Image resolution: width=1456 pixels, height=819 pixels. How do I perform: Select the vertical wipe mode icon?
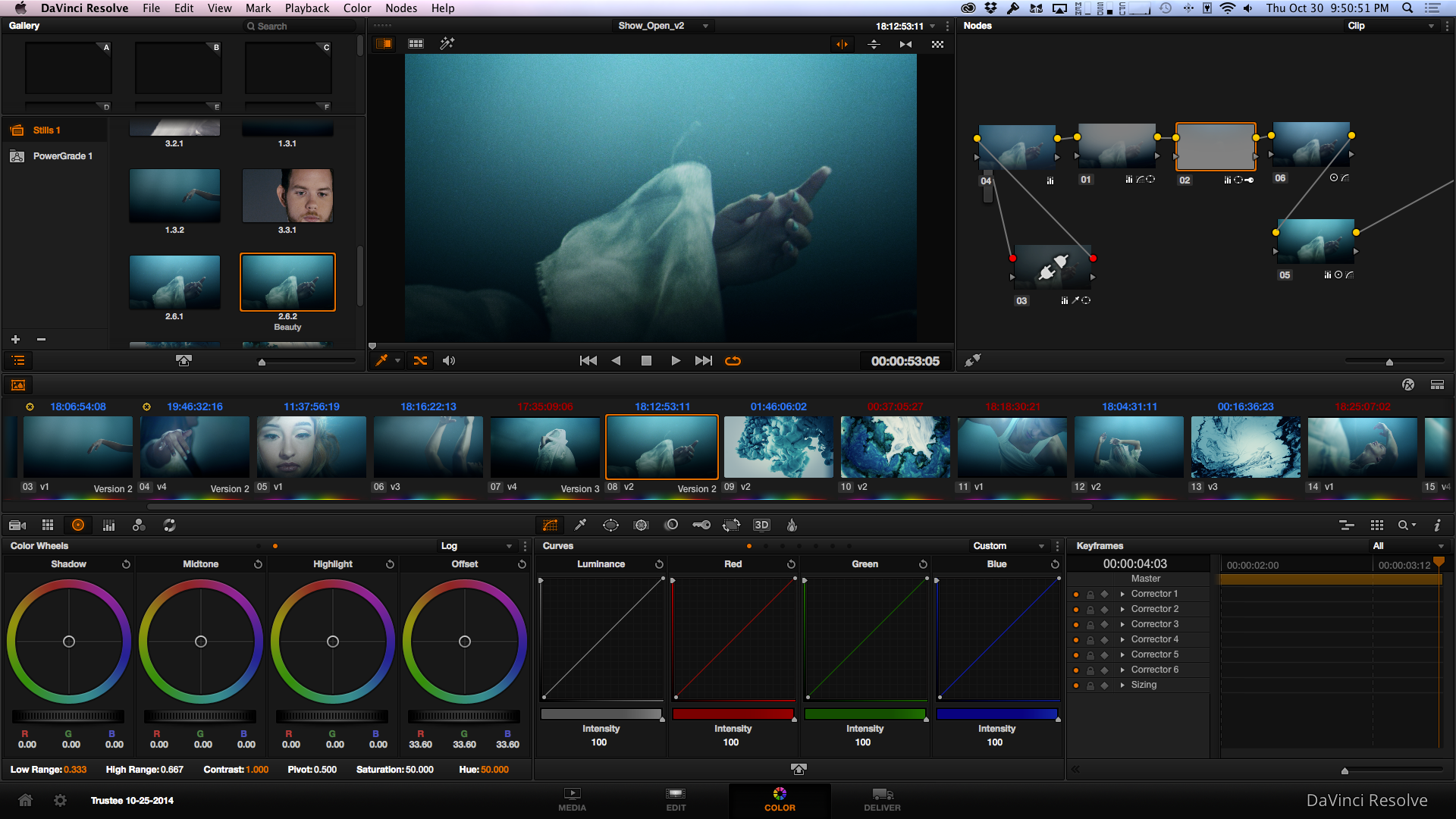pos(874,44)
